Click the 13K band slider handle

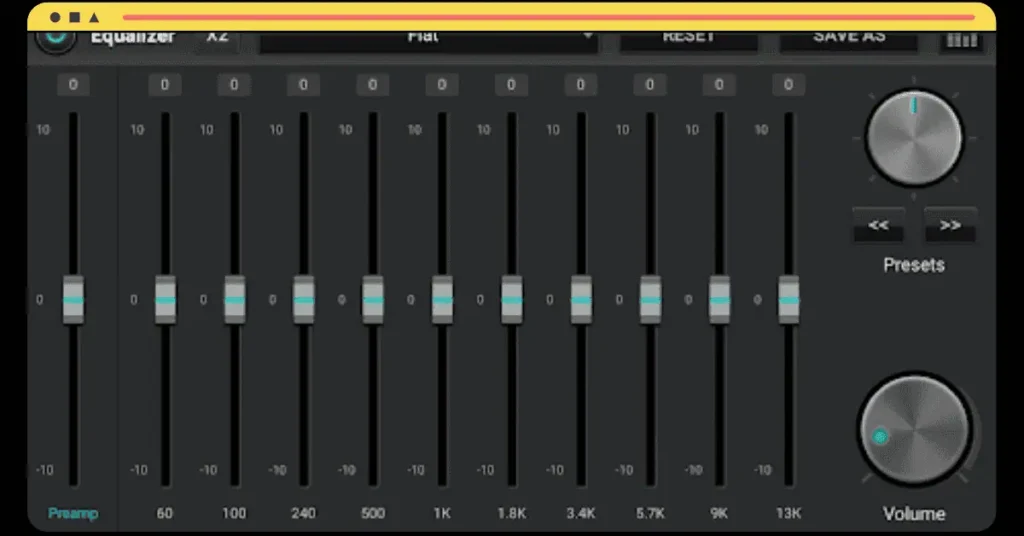pos(788,300)
